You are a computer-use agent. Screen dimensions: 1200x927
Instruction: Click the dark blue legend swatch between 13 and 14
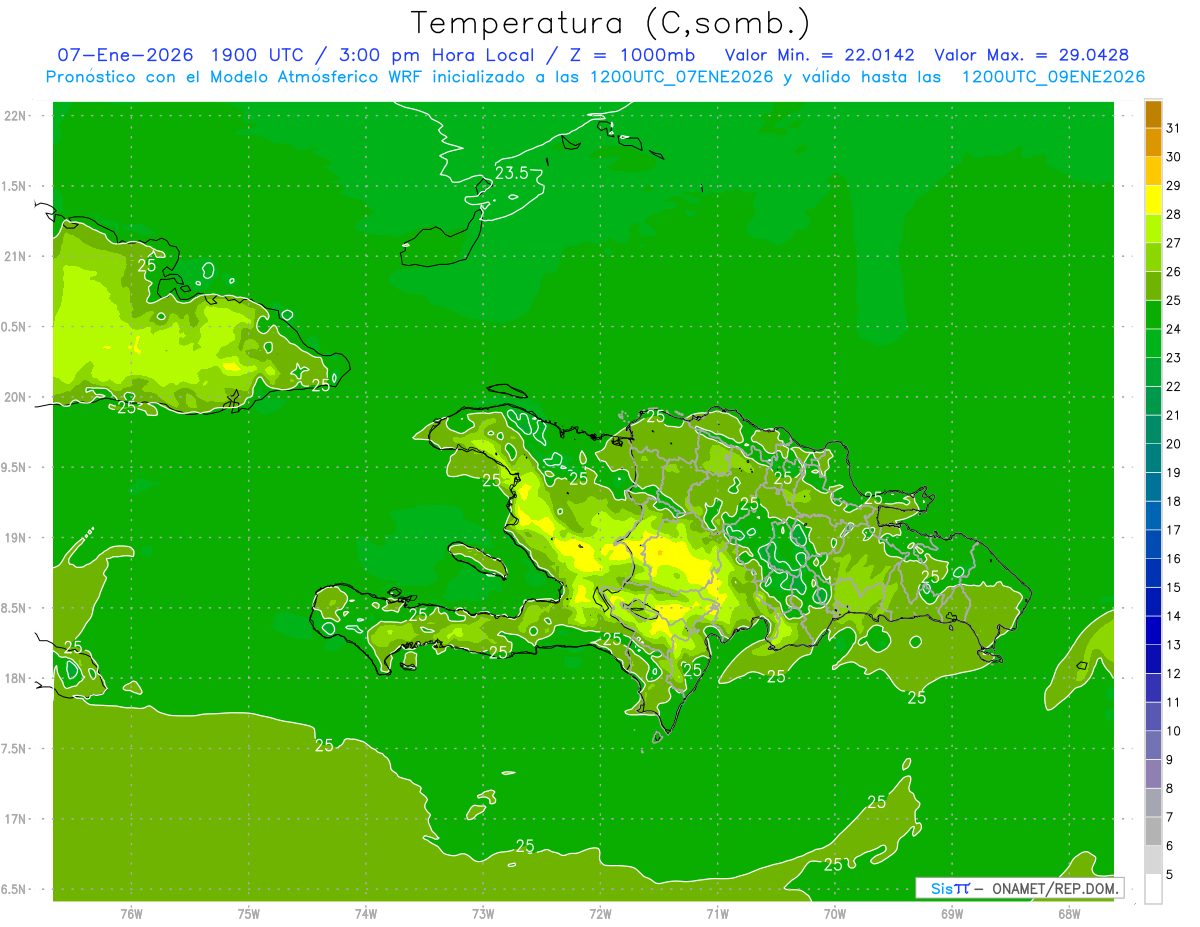click(1153, 630)
